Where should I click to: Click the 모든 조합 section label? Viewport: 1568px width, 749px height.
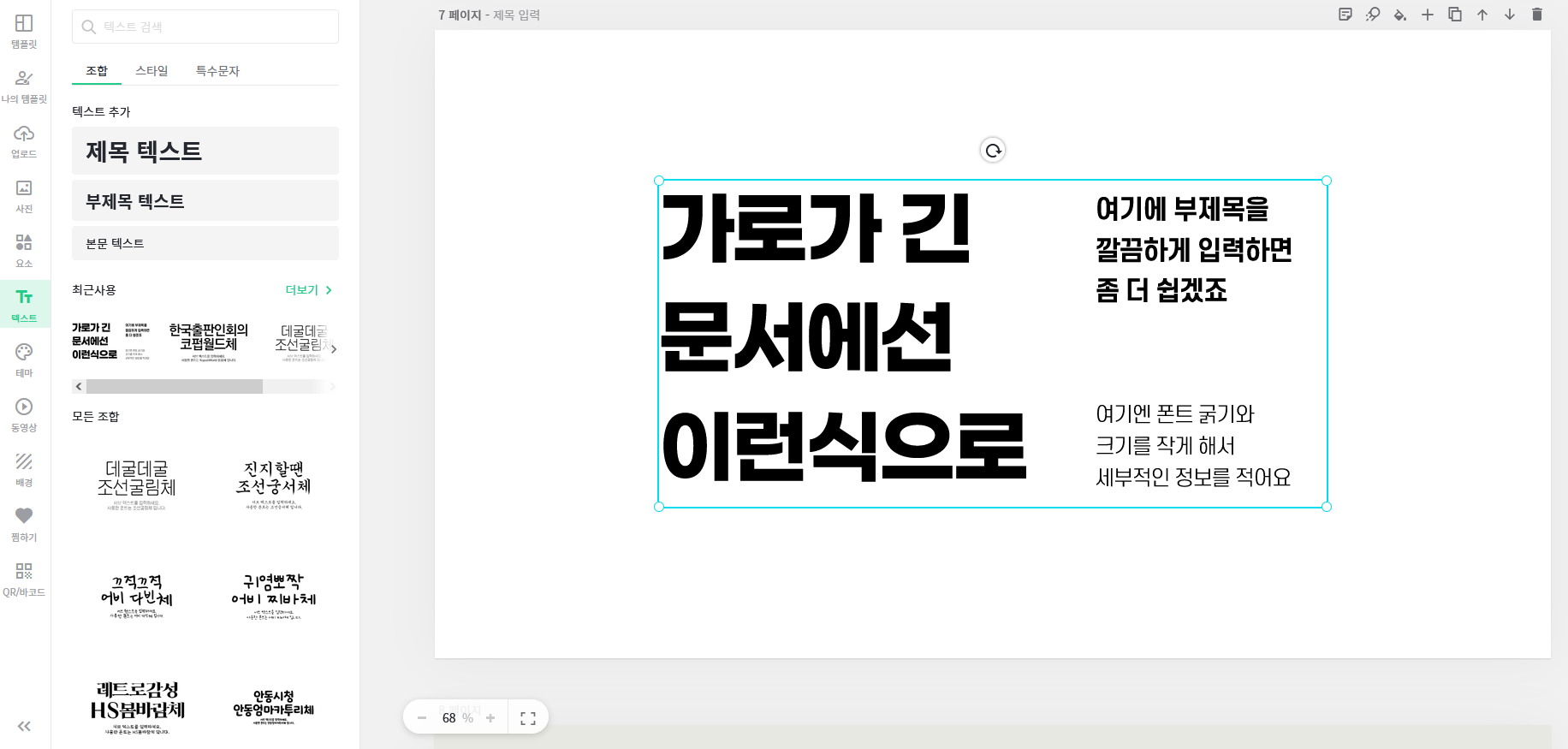tap(96, 416)
